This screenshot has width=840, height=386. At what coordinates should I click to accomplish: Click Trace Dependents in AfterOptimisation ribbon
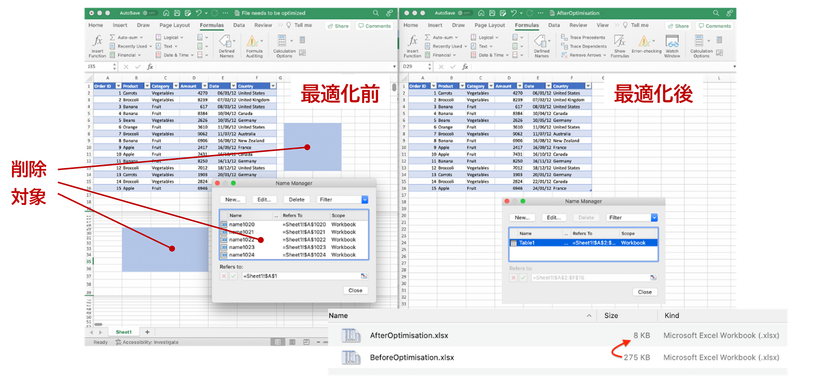pos(584,46)
